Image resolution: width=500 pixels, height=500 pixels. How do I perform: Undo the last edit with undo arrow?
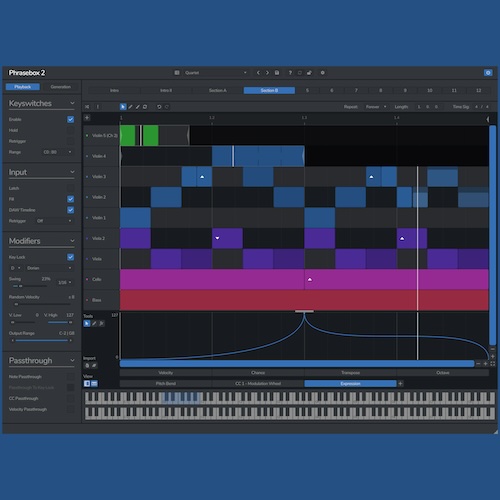pyautogui.click(x=159, y=107)
